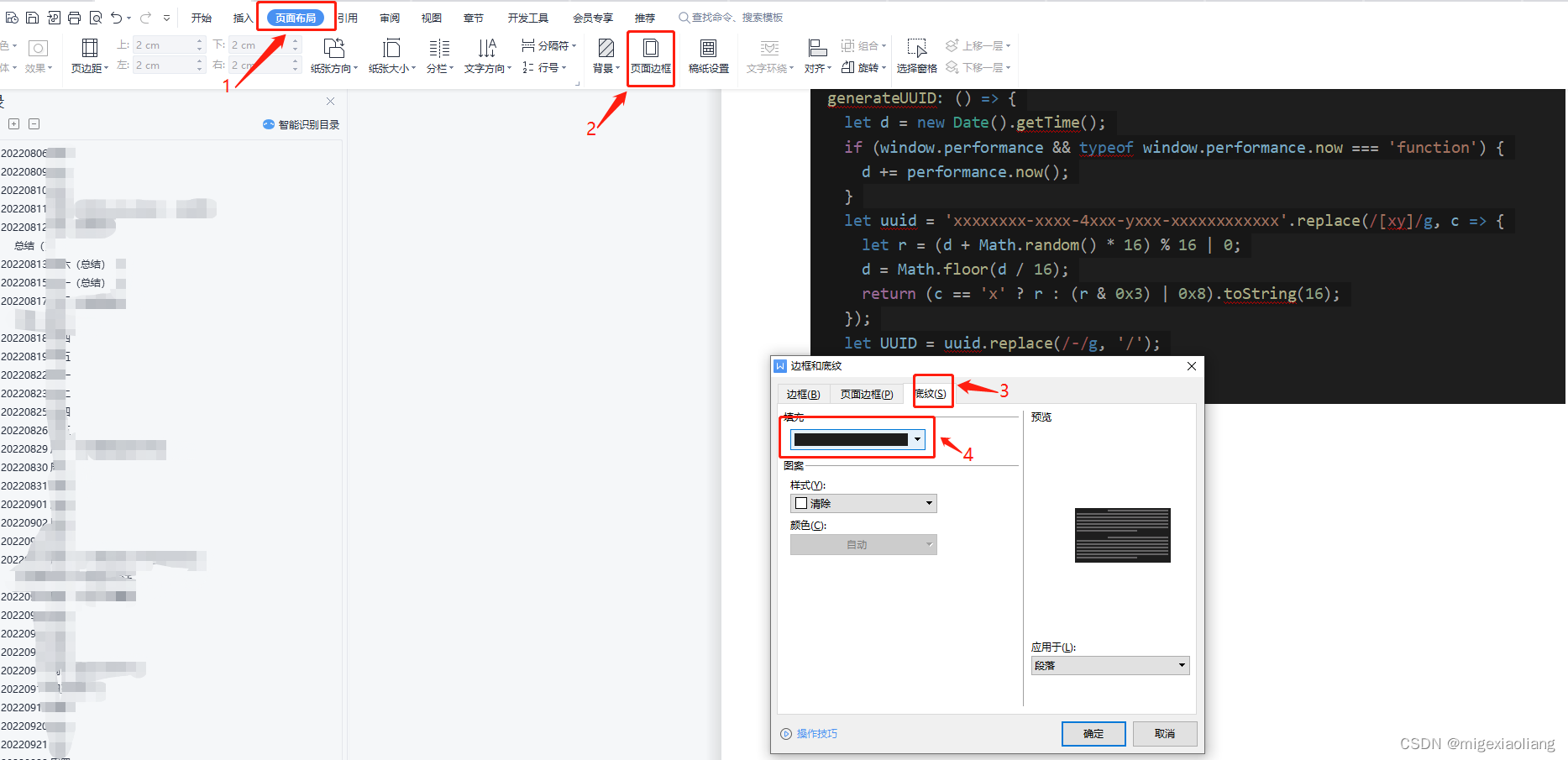Click the 纸张大小 paper size icon
The width and height of the screenshot is (1568, 760).
click(x=391, y=48)
